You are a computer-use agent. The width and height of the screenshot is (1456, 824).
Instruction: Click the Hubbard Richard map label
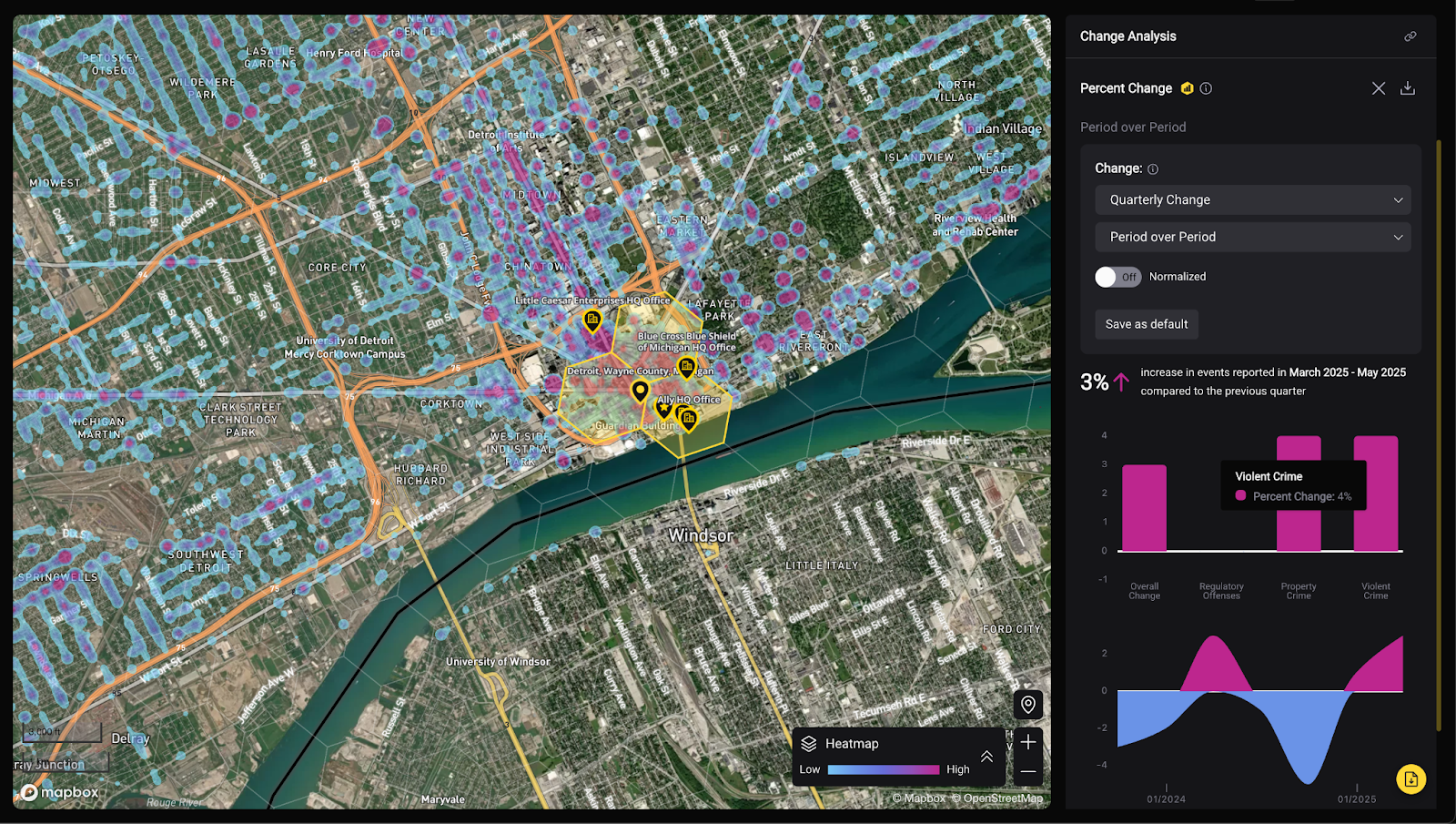(420, 475)
